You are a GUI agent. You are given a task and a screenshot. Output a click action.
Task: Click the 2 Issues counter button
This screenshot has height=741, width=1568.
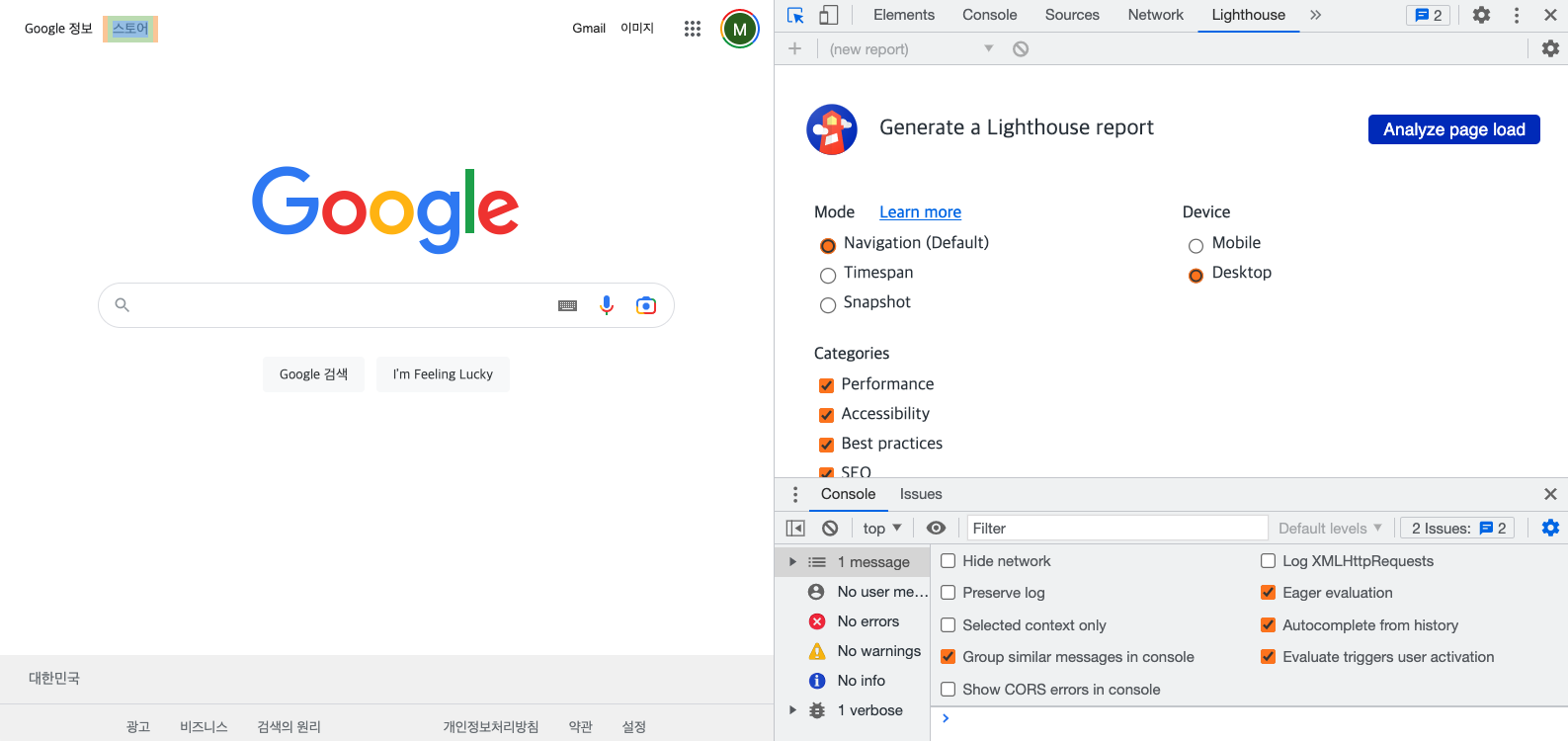tap(1458, 529)
